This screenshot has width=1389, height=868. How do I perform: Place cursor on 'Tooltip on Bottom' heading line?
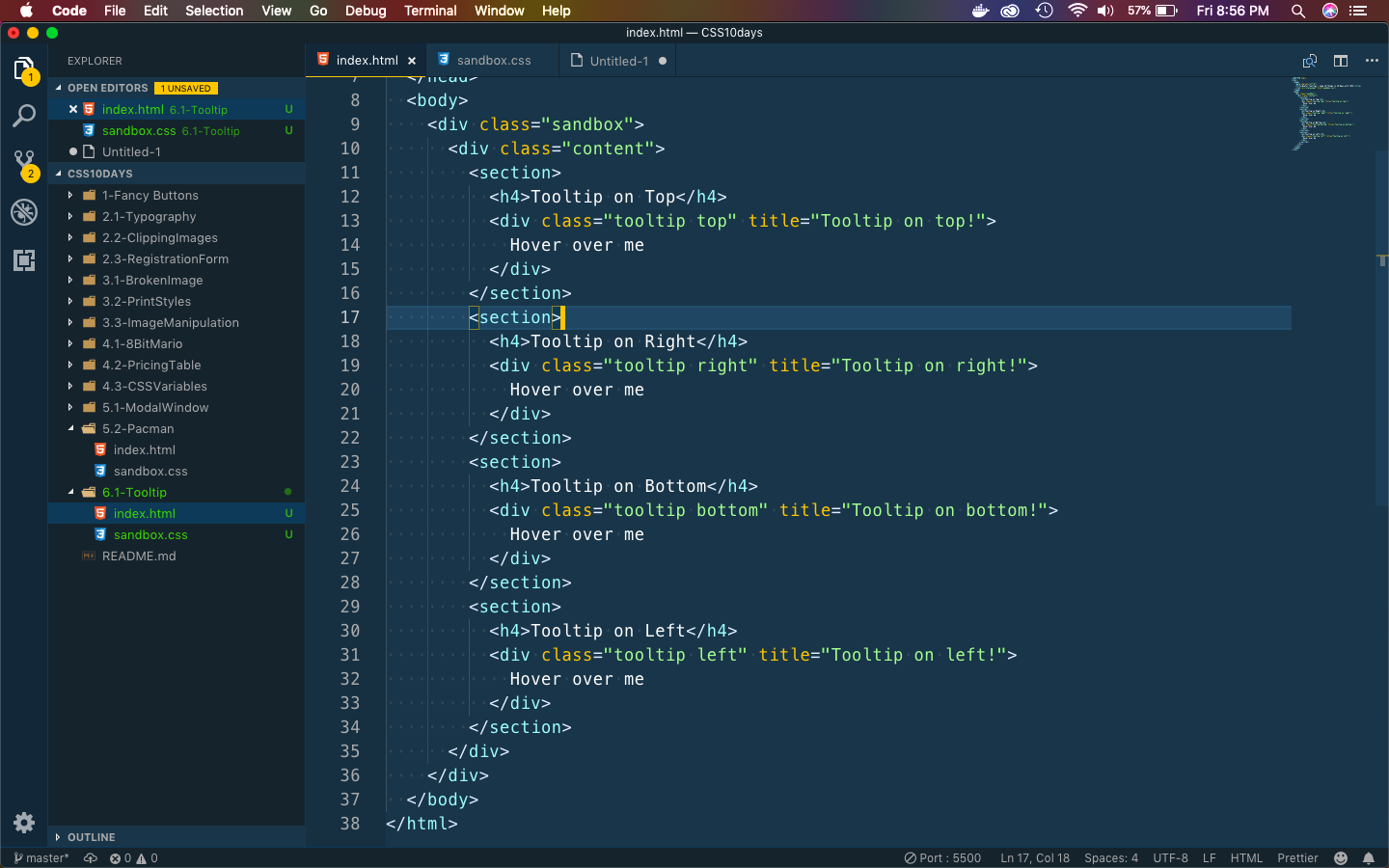click(x=623, y=486)
